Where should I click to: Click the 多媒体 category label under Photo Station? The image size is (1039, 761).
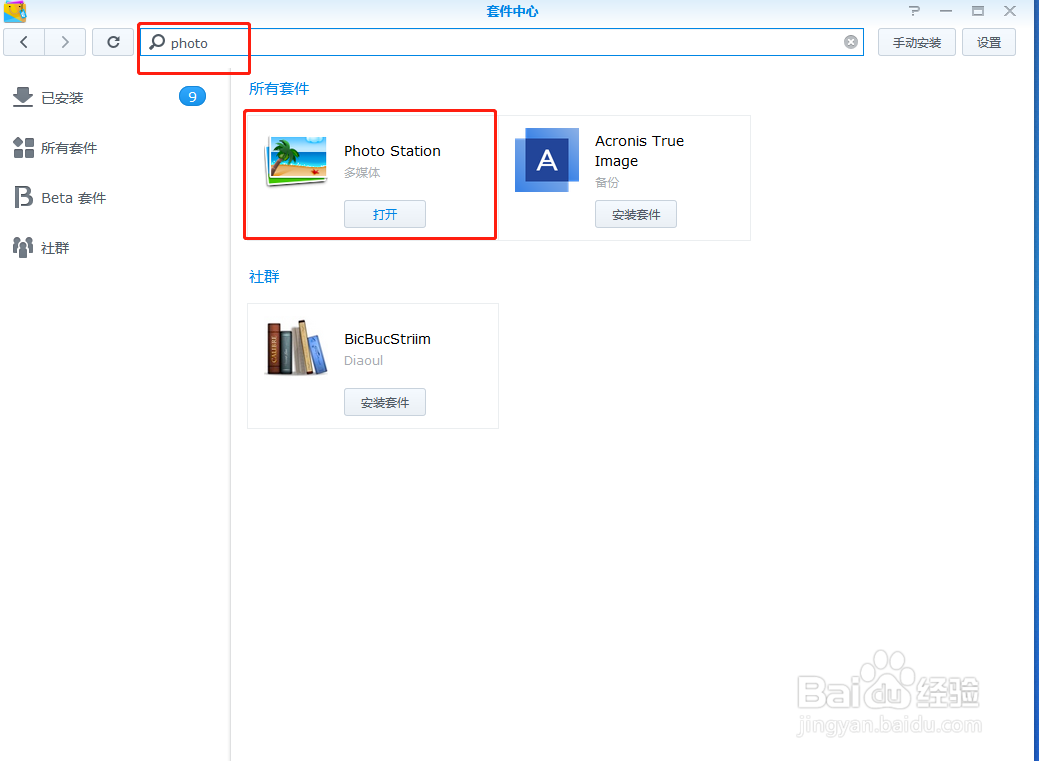362,173
